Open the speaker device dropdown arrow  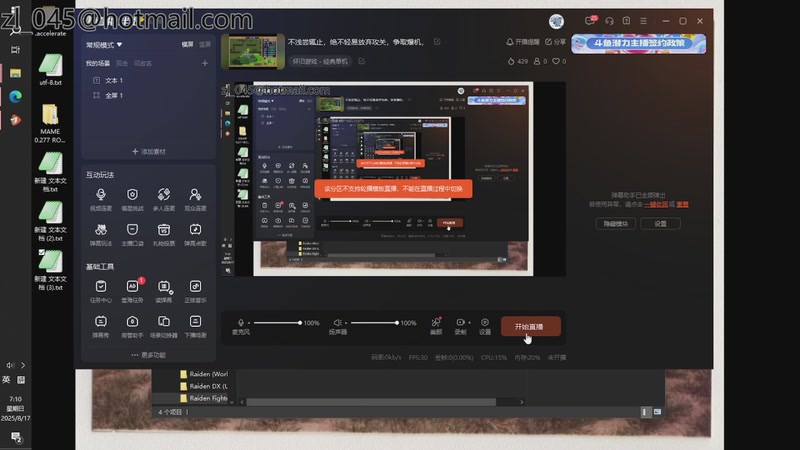(x=346, y=323)
